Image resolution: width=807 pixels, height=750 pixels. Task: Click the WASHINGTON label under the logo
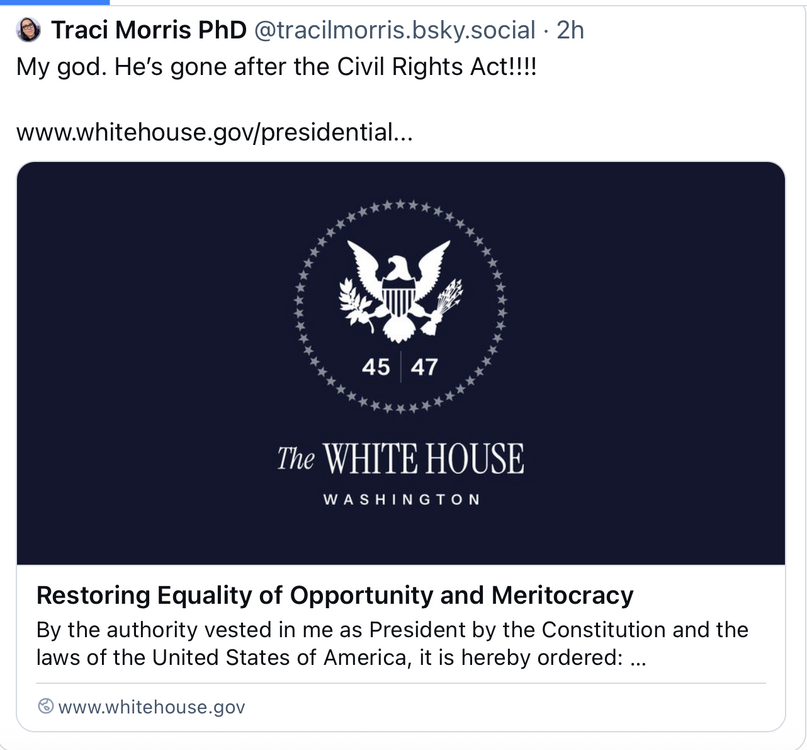(400, 499)
